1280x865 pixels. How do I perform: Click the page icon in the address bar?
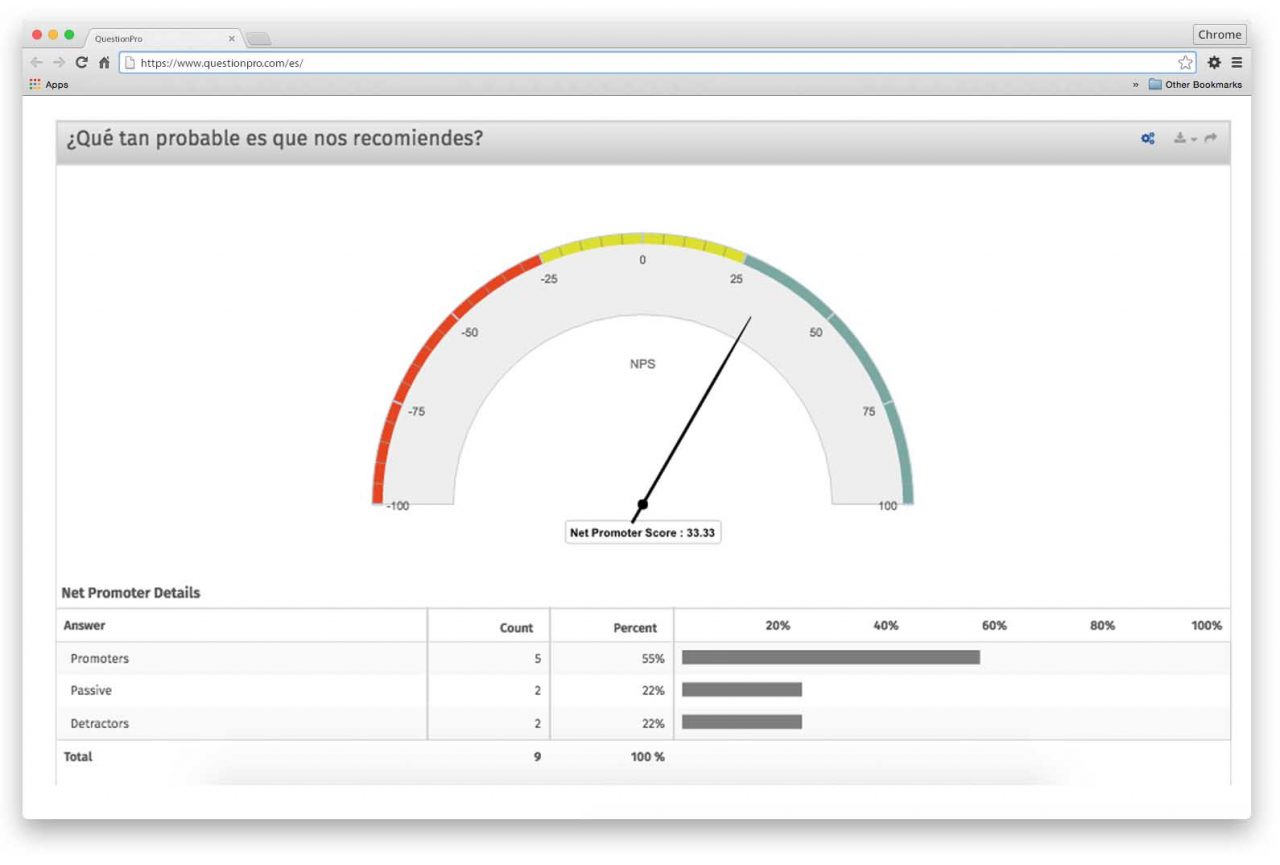pos(130,61)
